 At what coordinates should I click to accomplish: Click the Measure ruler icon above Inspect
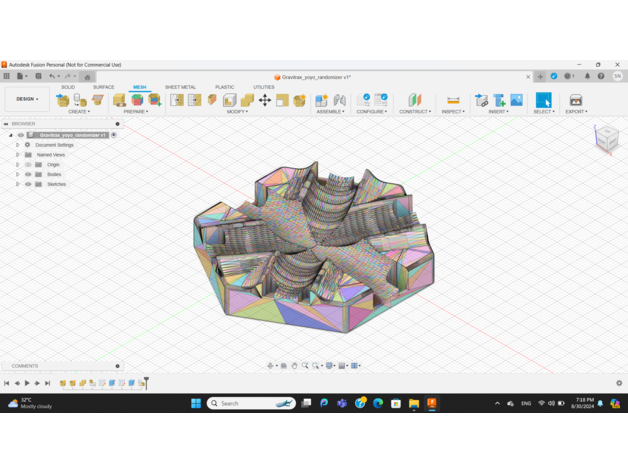453,100
